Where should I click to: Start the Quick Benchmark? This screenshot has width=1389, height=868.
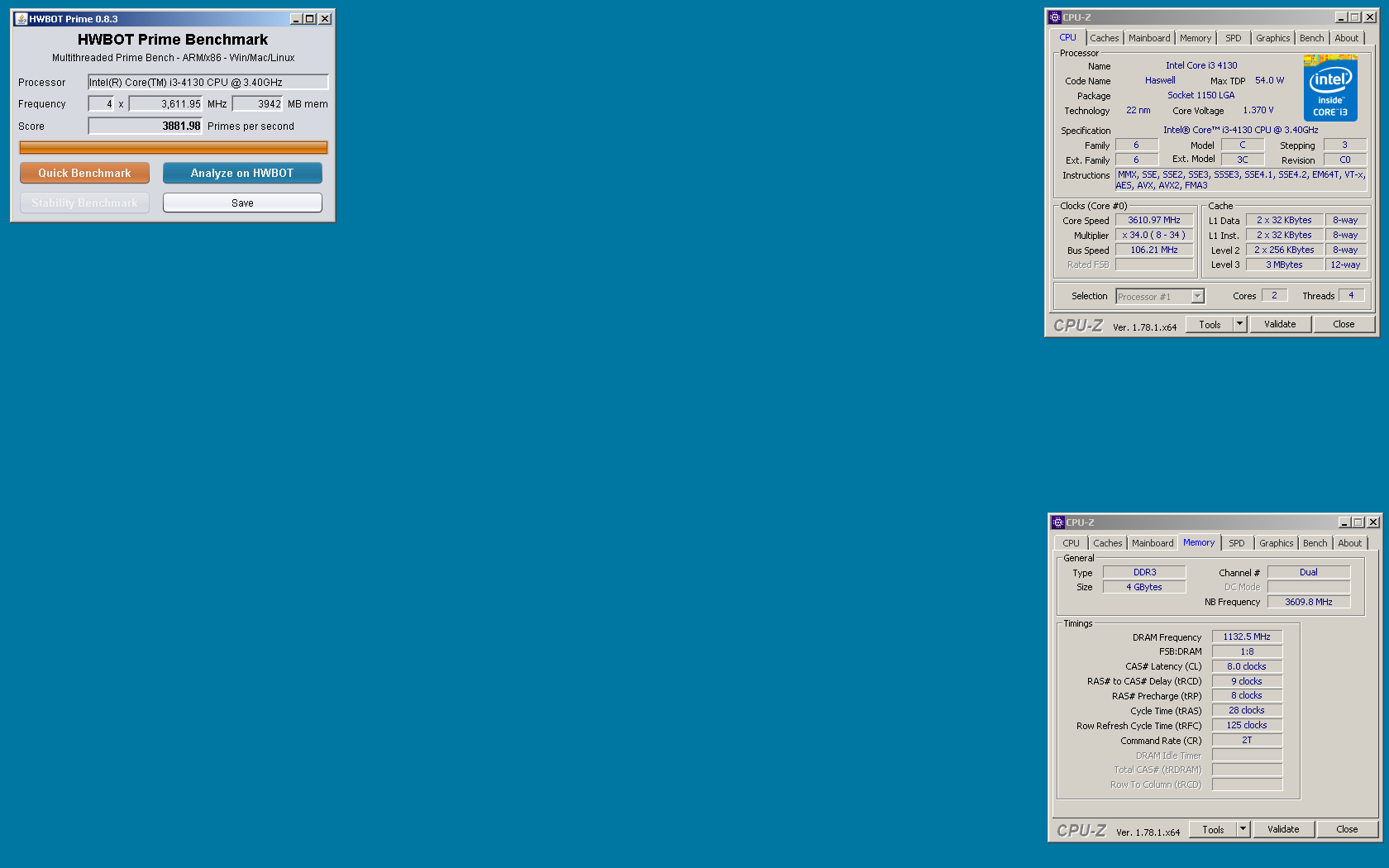[x=84, y=173]
